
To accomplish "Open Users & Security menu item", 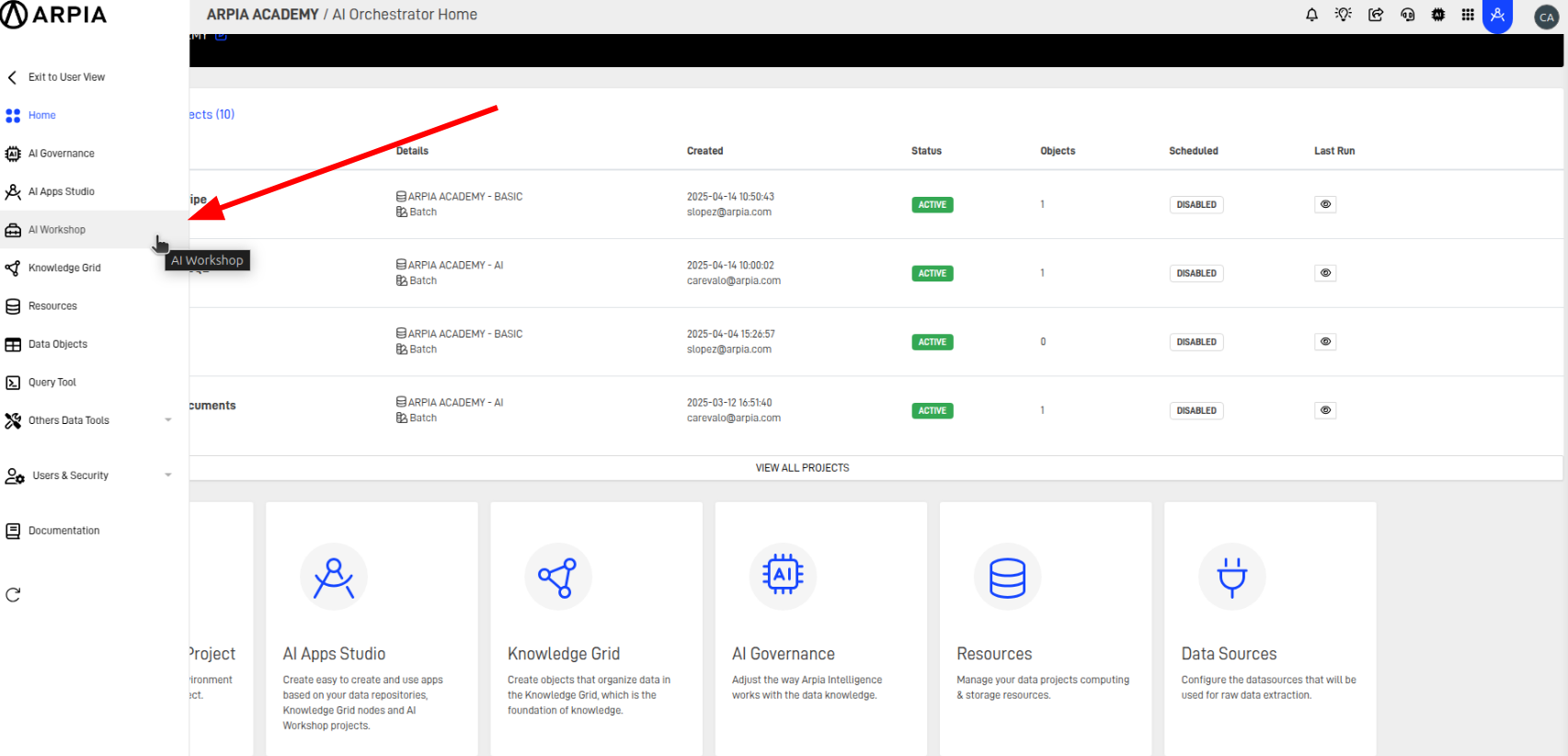I will tap(71, 475).
